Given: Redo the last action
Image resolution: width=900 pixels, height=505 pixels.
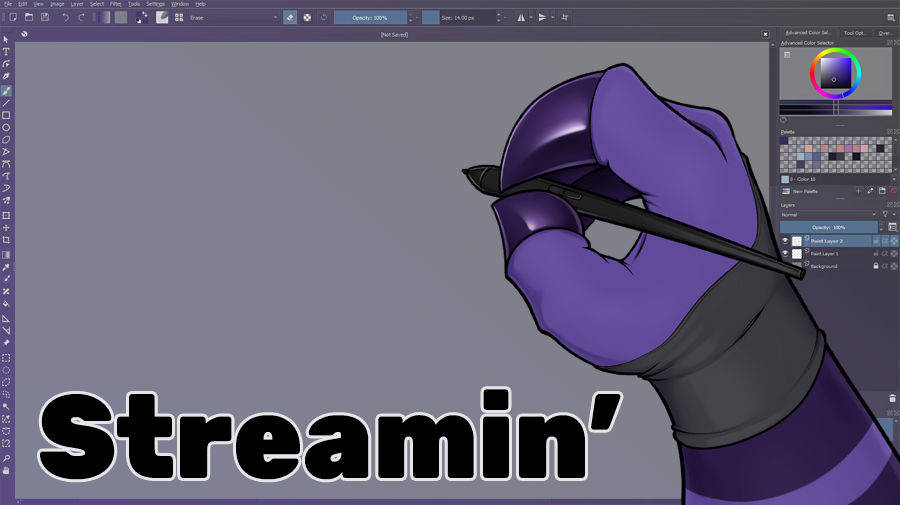Looking at the screenshot, I should [81, 18].
